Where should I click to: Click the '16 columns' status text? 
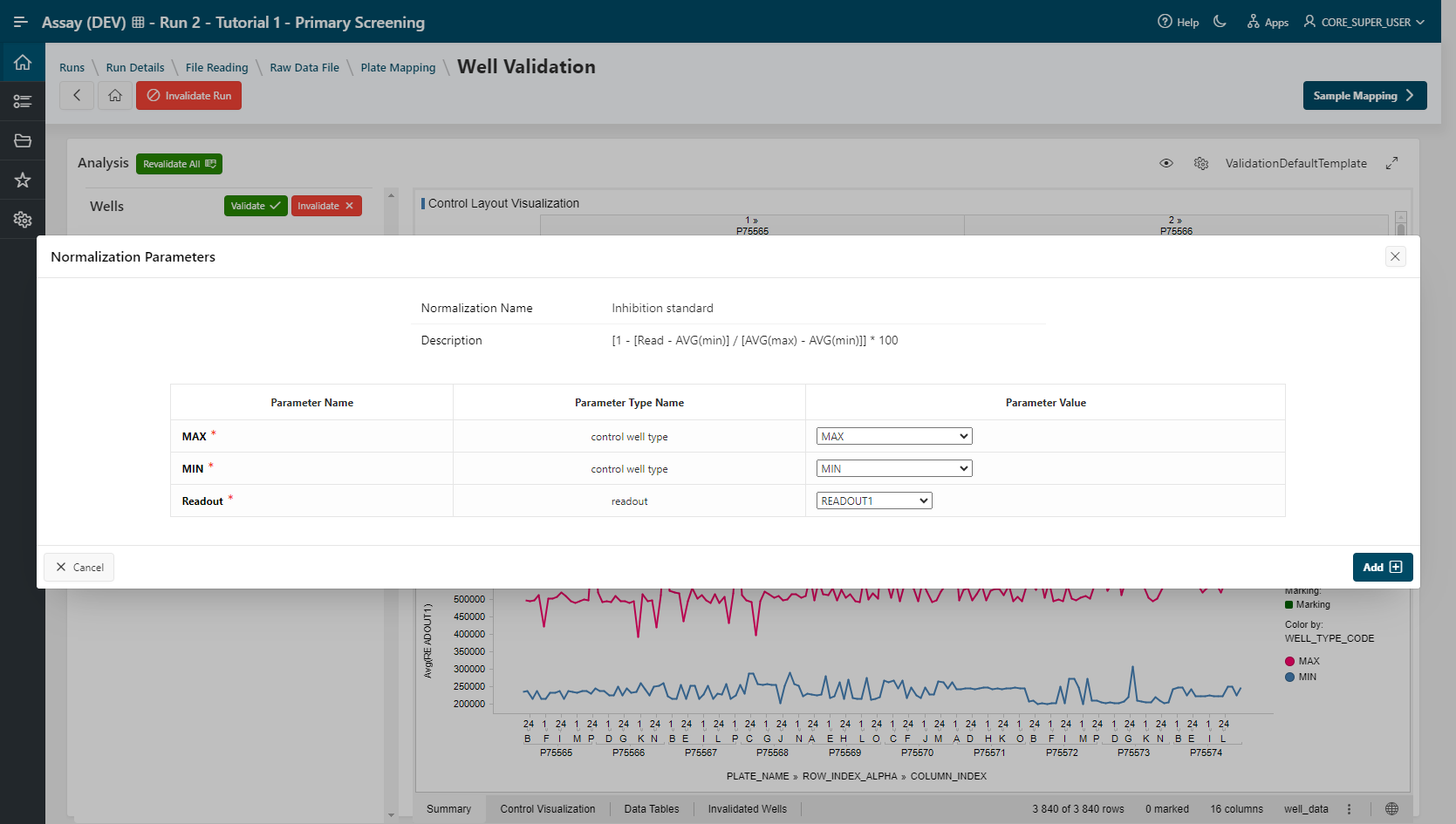pos(1236,809)
